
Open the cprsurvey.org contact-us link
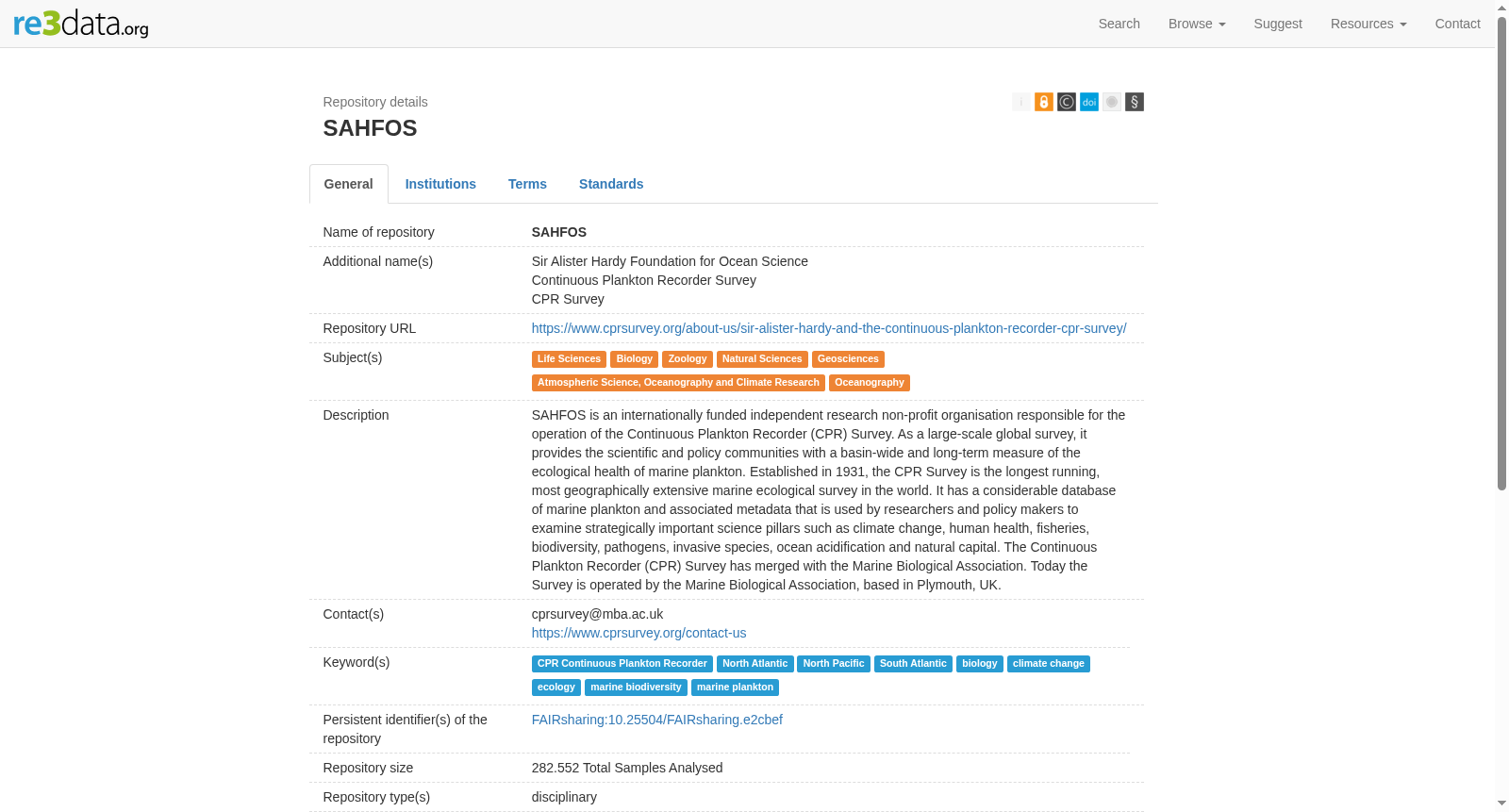[x=638, y=633]
